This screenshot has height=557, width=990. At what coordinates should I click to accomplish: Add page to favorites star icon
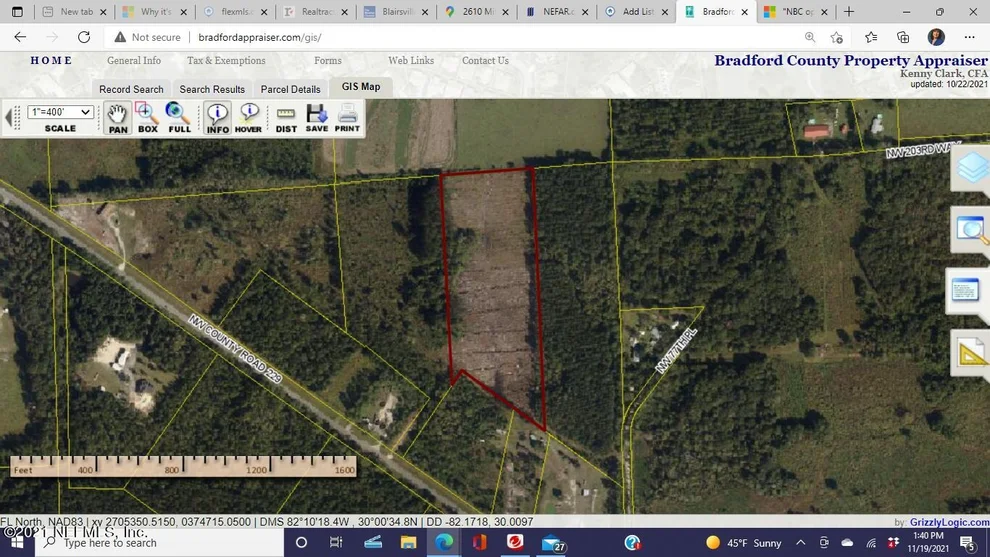(x=837, y=37)
